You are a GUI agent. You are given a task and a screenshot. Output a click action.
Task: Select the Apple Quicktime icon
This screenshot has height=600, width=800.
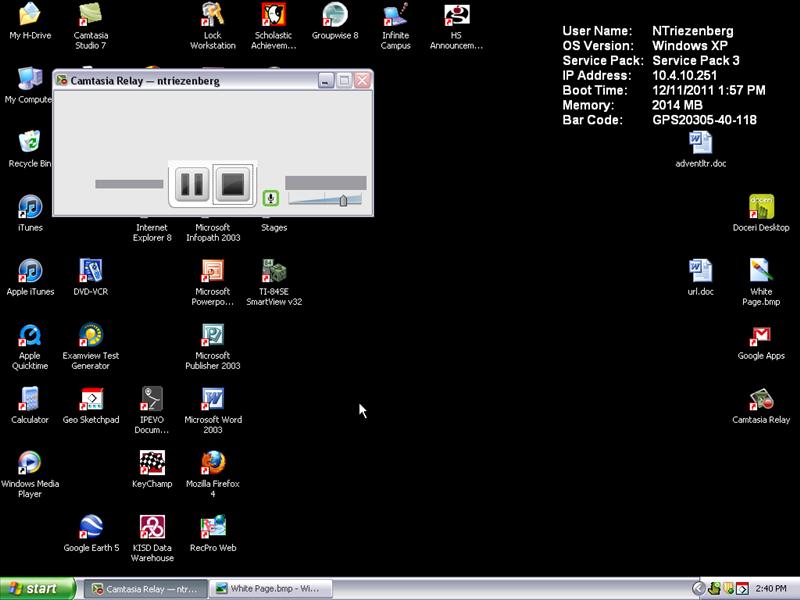pos(30,335)
